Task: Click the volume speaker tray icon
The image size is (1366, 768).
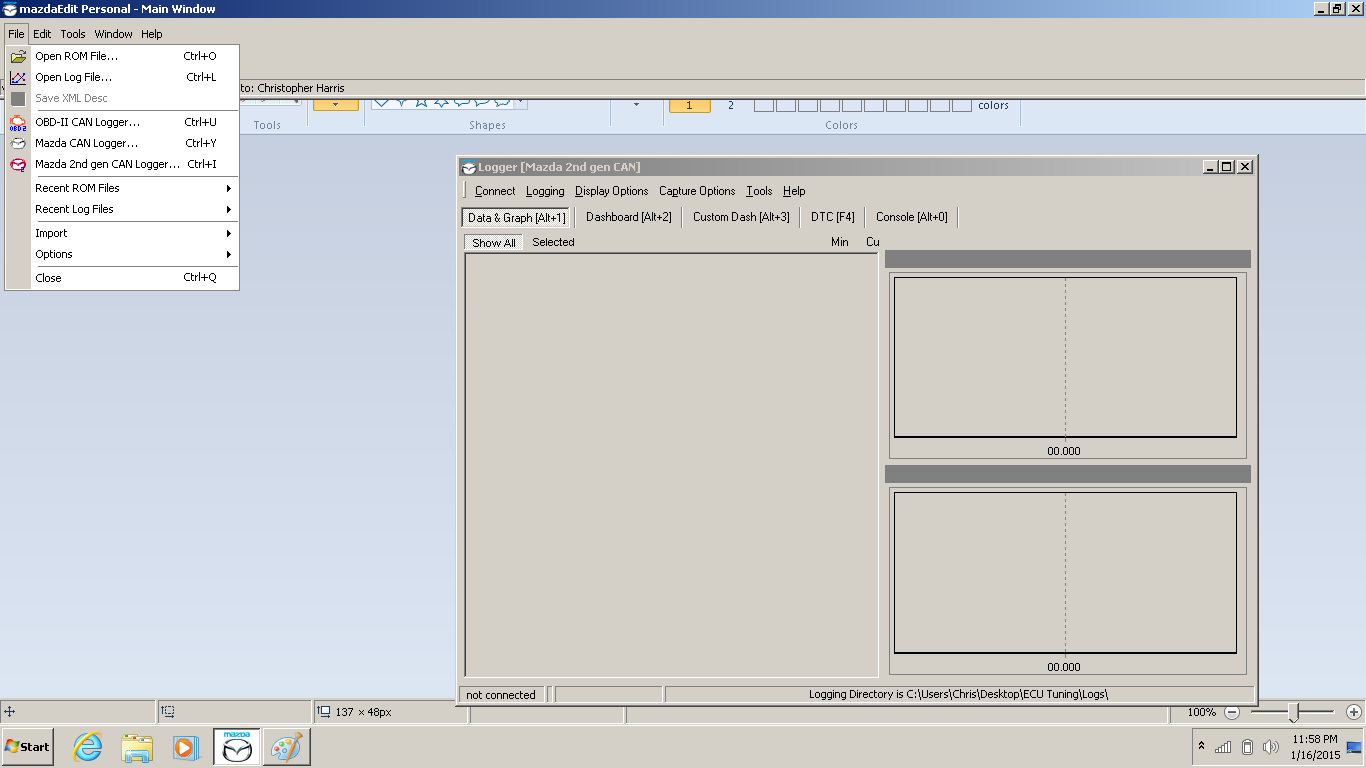Action: (x=1271, y=747)
